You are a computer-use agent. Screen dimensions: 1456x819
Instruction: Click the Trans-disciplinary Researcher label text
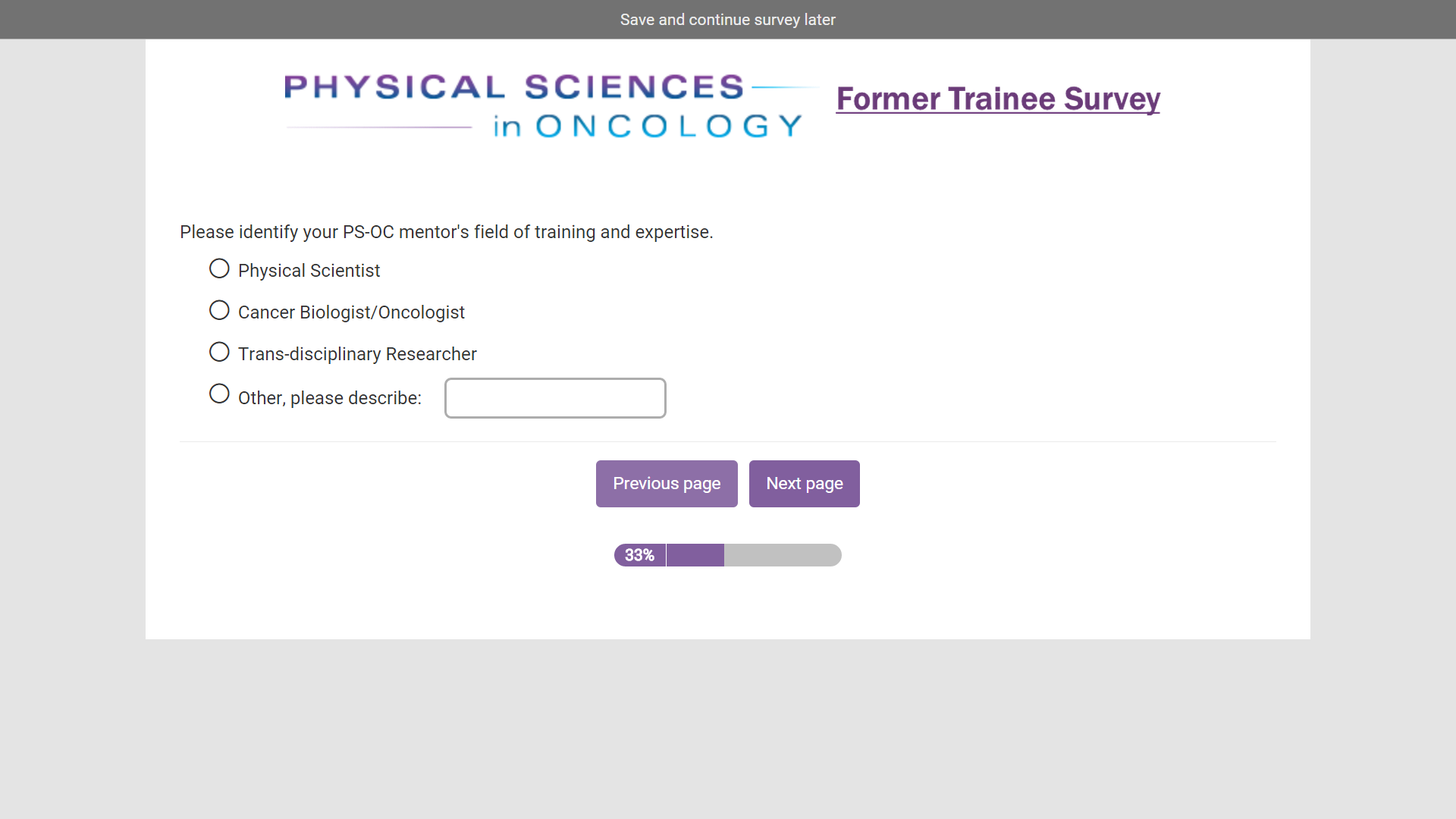357,354
